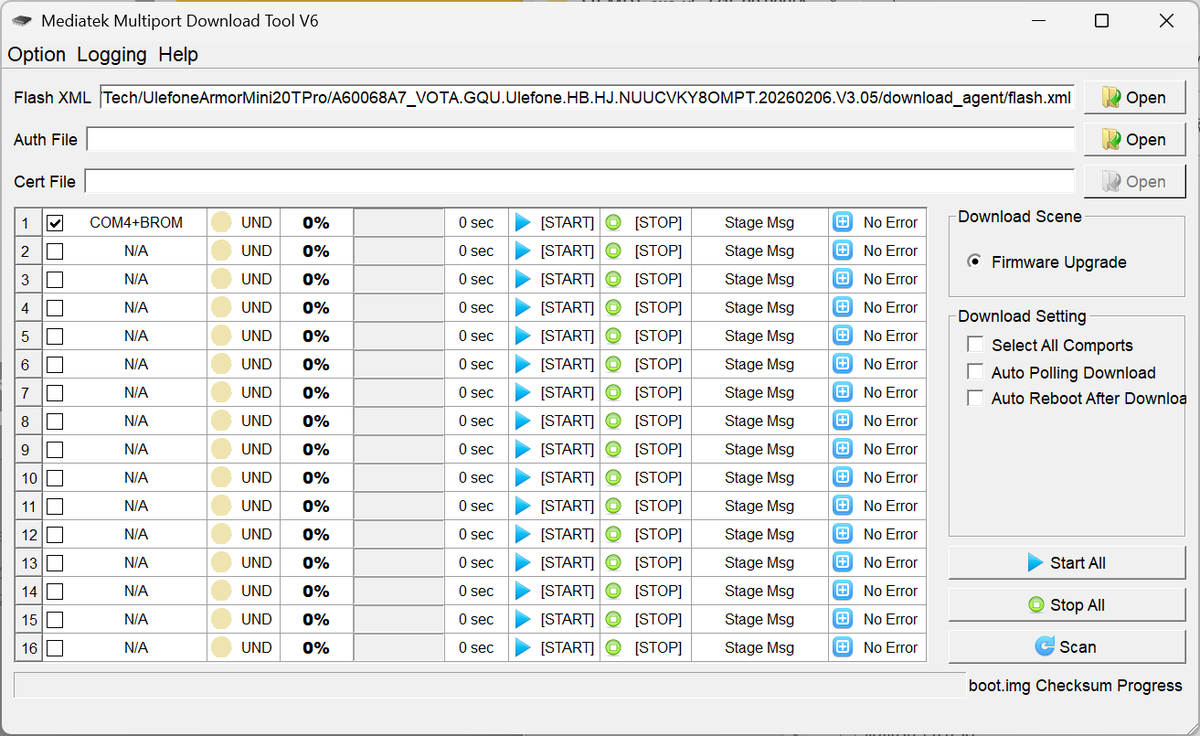Viewport: 1200px width, 736px height.
Task: Click the Stop All button
Action: 1067,605
